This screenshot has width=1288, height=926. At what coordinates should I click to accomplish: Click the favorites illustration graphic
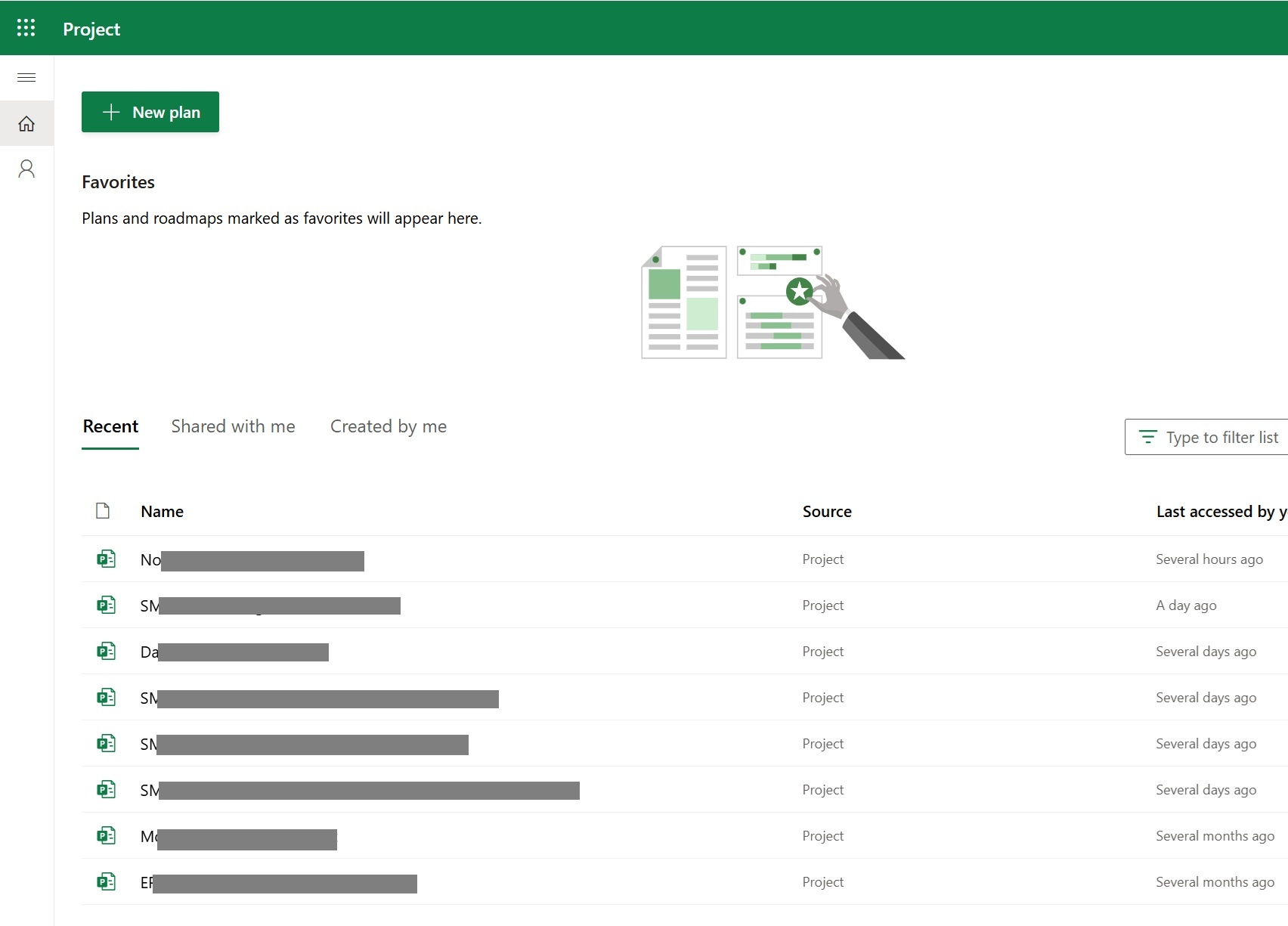point(772,302)
